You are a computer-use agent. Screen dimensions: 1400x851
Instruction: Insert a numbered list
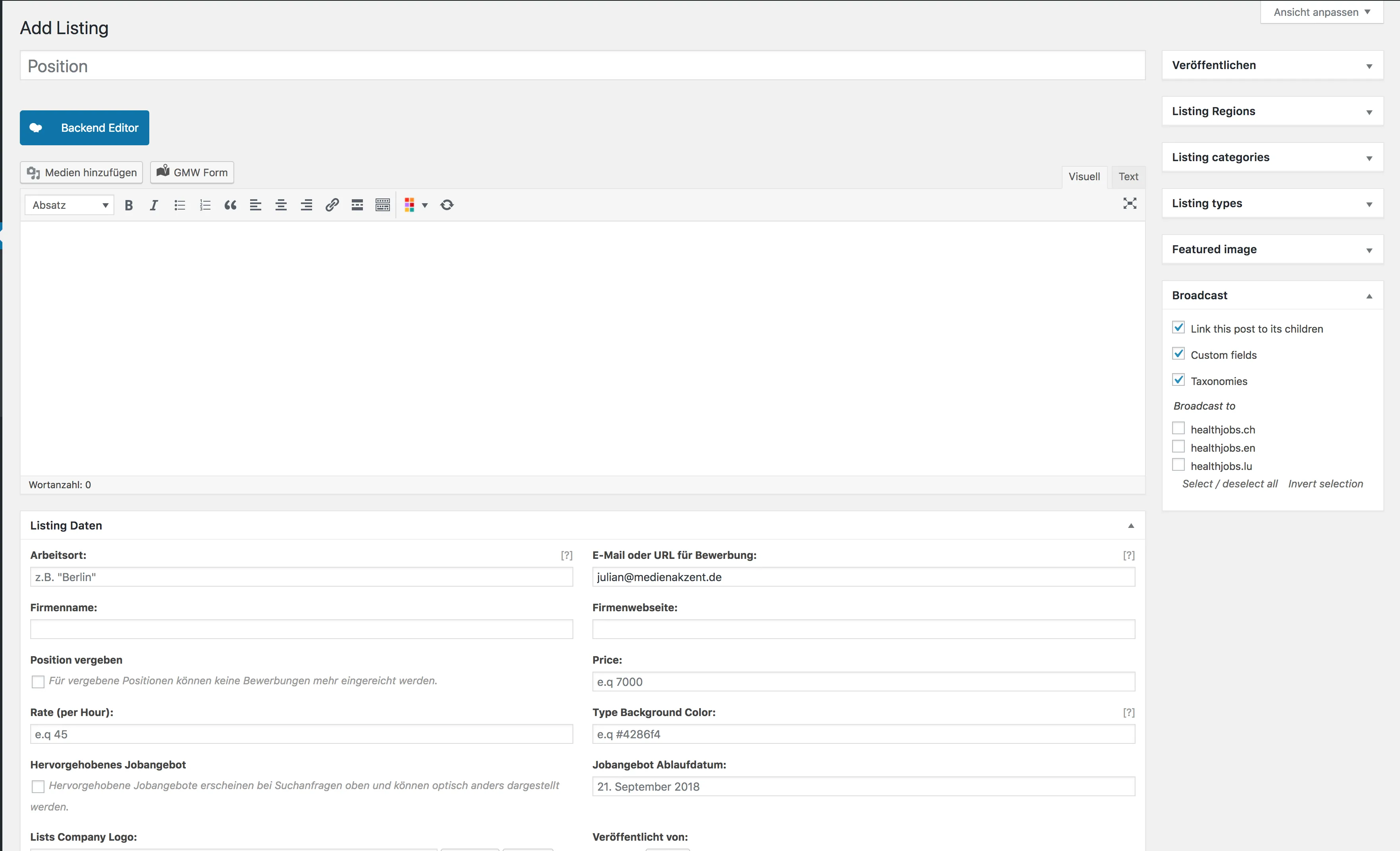[x=205, y=205]
